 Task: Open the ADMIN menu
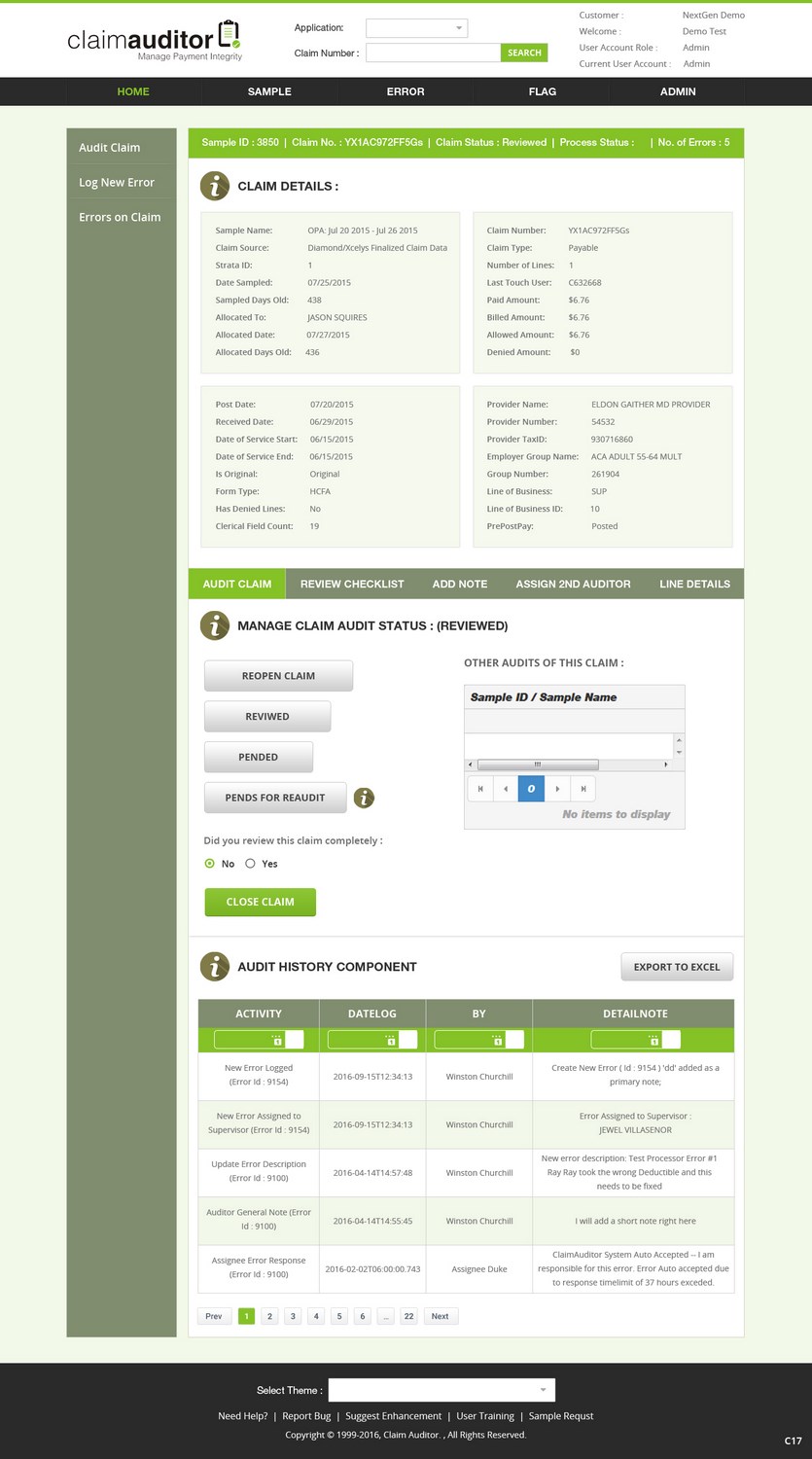pyautogui.click(x=678, y=91)
